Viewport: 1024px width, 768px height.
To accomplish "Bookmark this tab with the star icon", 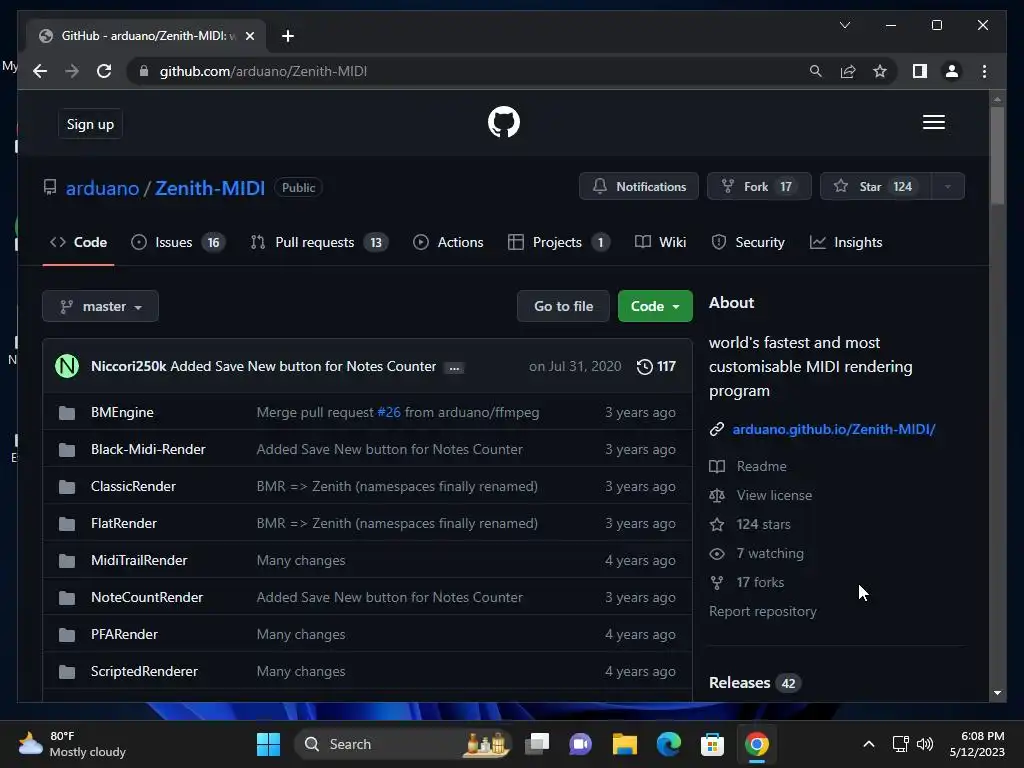I will click(880, 71).
